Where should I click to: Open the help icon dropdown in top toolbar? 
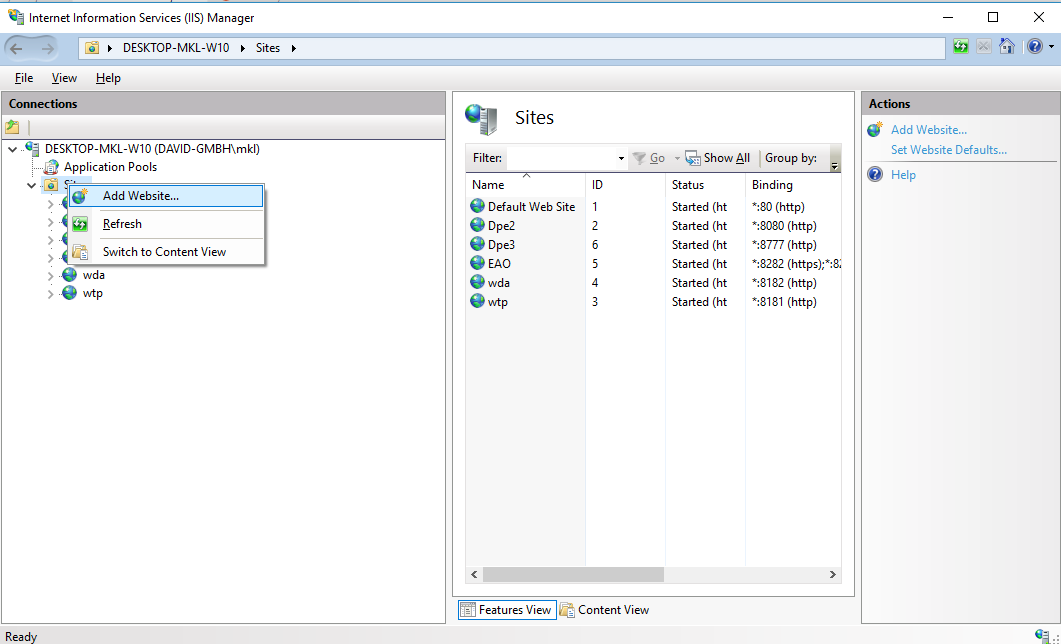coord(1039,47)
